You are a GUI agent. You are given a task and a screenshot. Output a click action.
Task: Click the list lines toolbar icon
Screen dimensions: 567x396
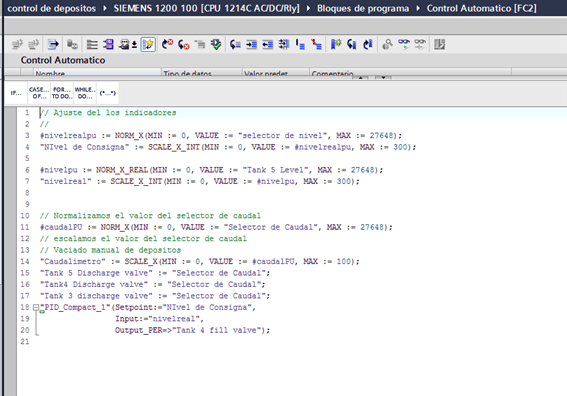tap(92, 44)
